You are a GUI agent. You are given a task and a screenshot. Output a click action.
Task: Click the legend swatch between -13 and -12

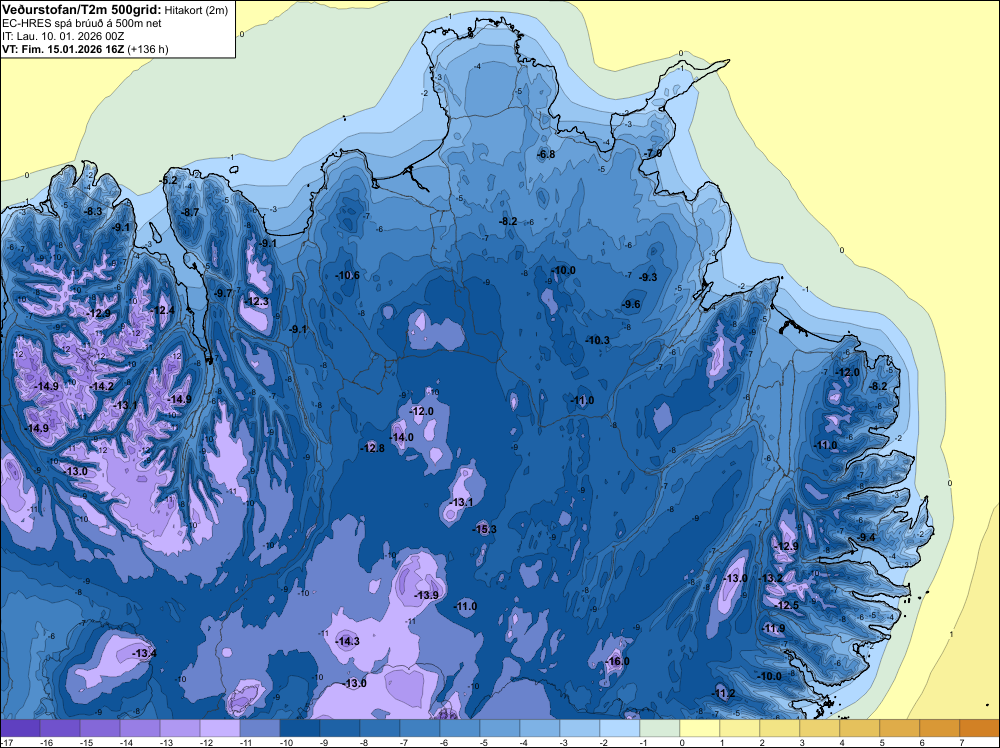180,728
